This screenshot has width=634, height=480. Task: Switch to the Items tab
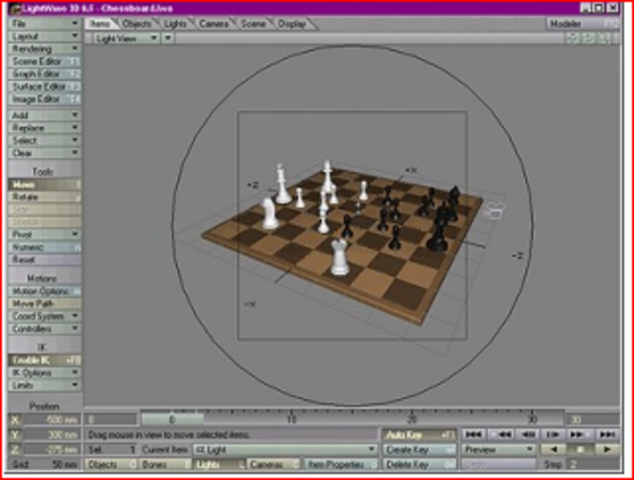coord(99,24)
